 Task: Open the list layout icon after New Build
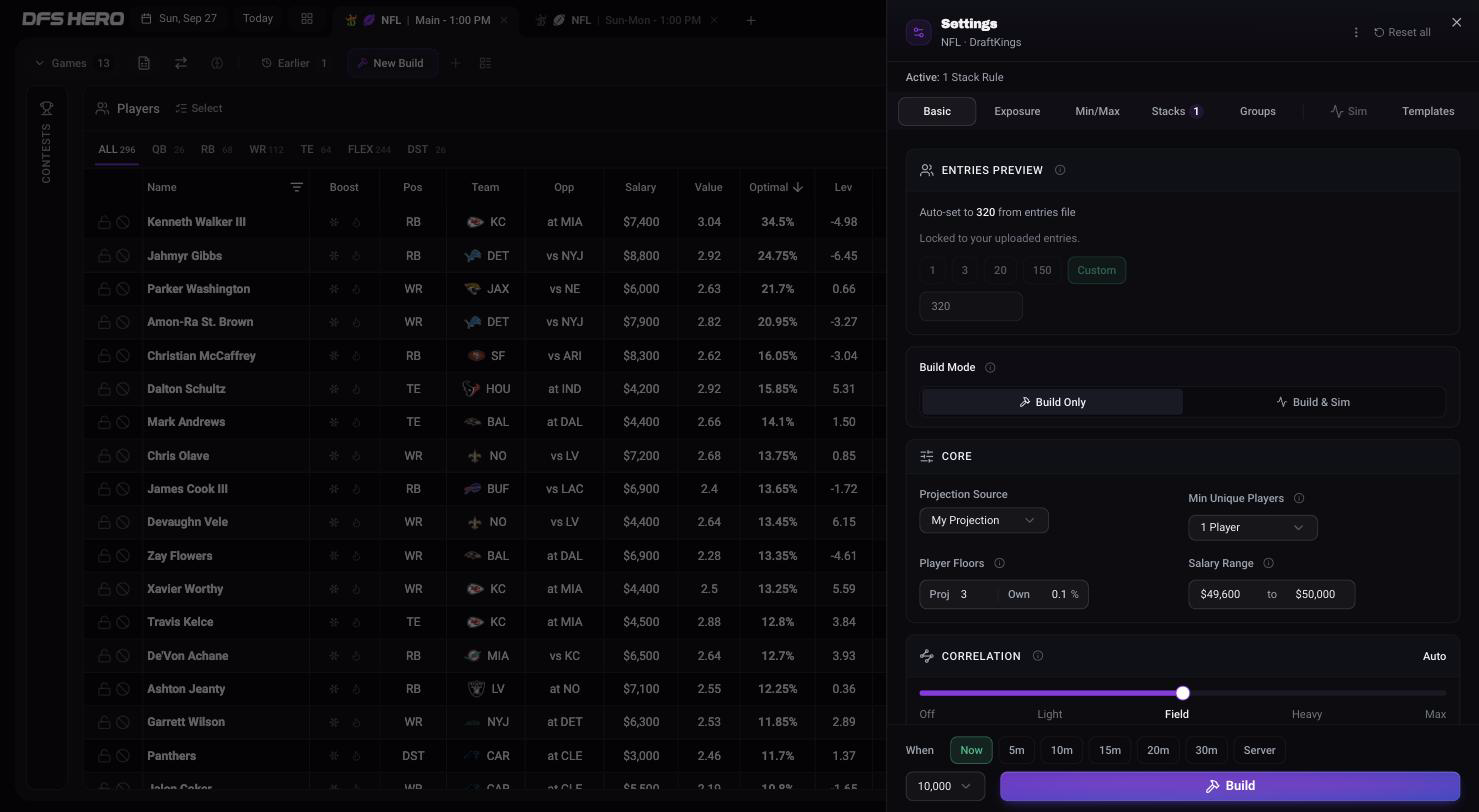(485, 63)
